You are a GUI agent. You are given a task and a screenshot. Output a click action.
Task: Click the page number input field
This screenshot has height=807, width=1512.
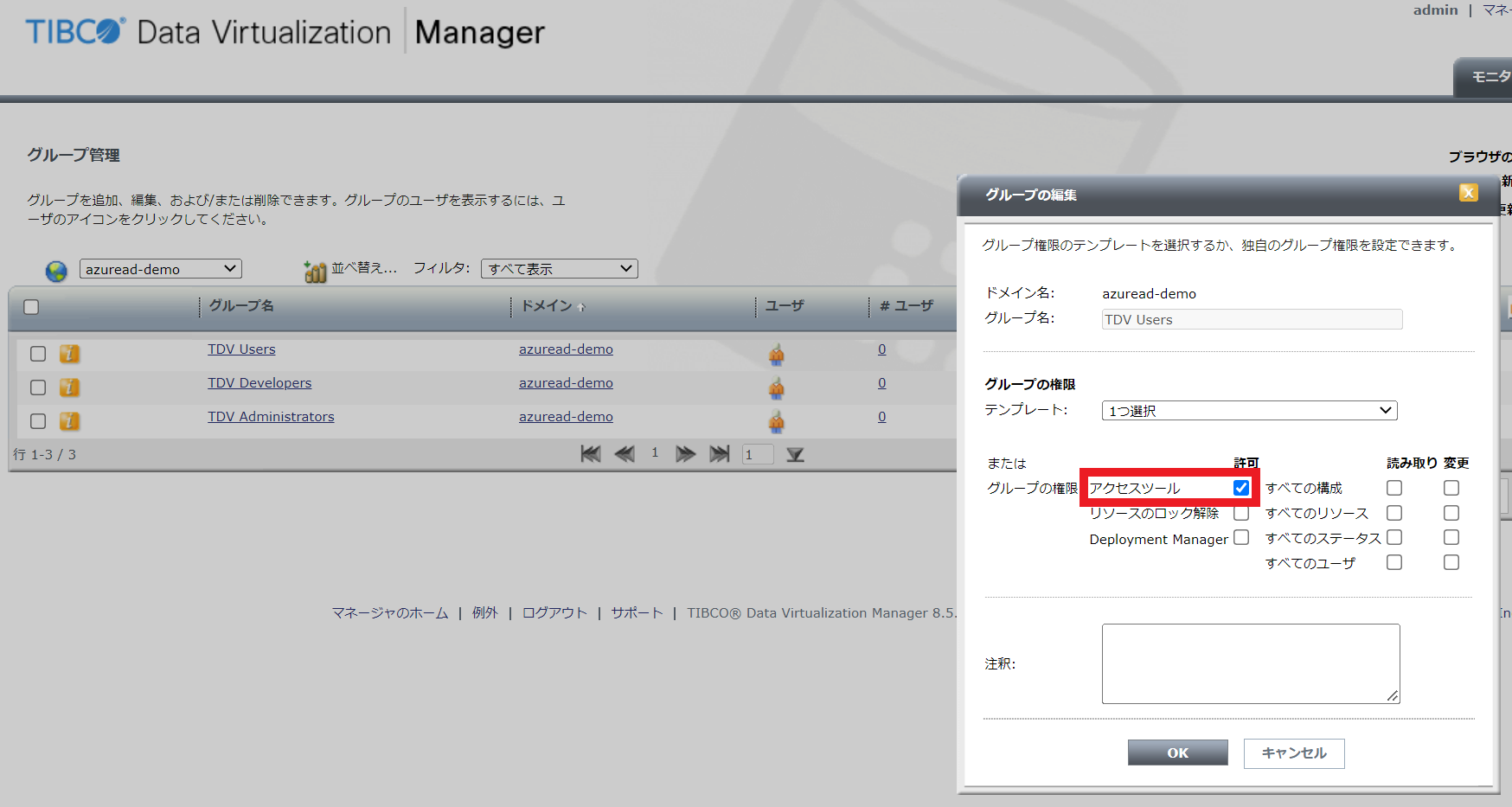[758, 454]
